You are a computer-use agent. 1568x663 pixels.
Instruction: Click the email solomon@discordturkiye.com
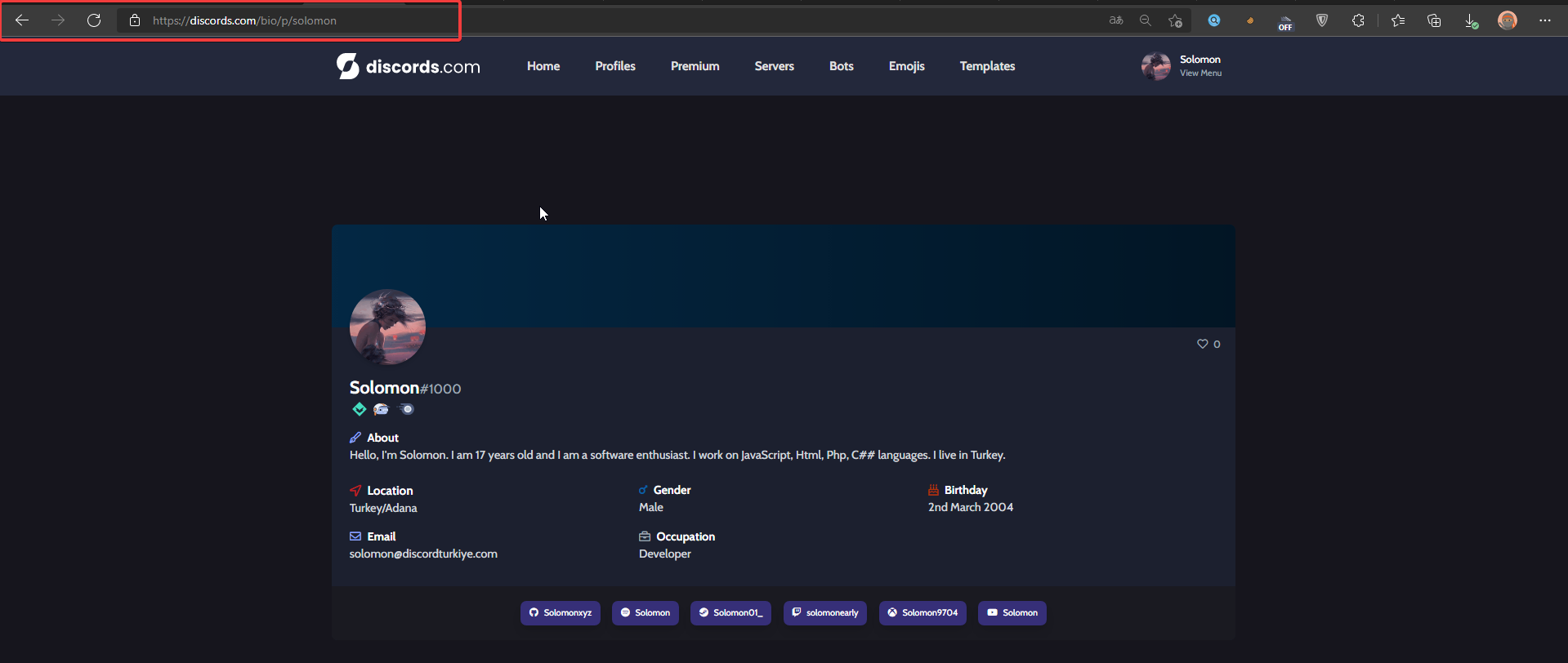click(x=423, y=554)
